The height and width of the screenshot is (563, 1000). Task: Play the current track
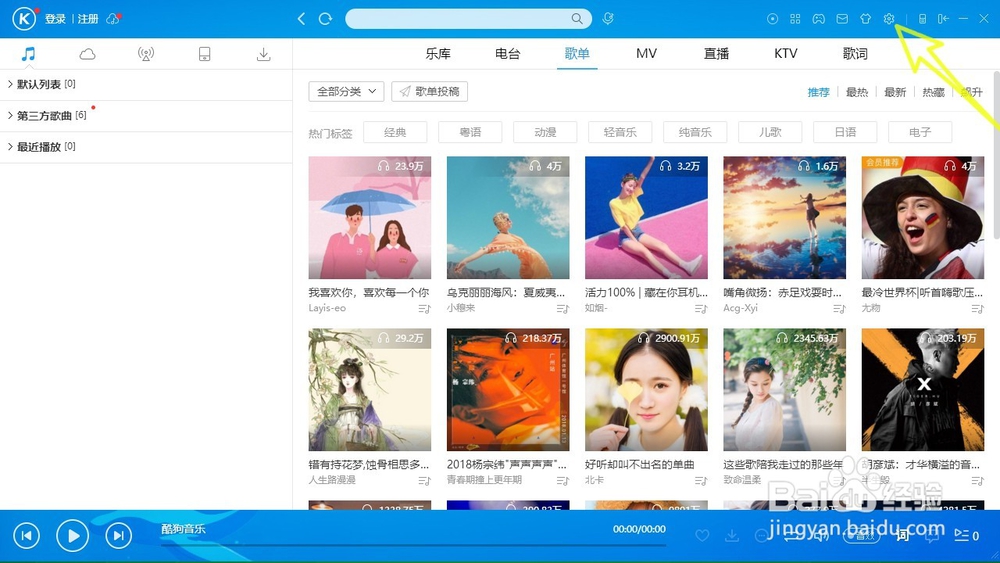(73, 536)
